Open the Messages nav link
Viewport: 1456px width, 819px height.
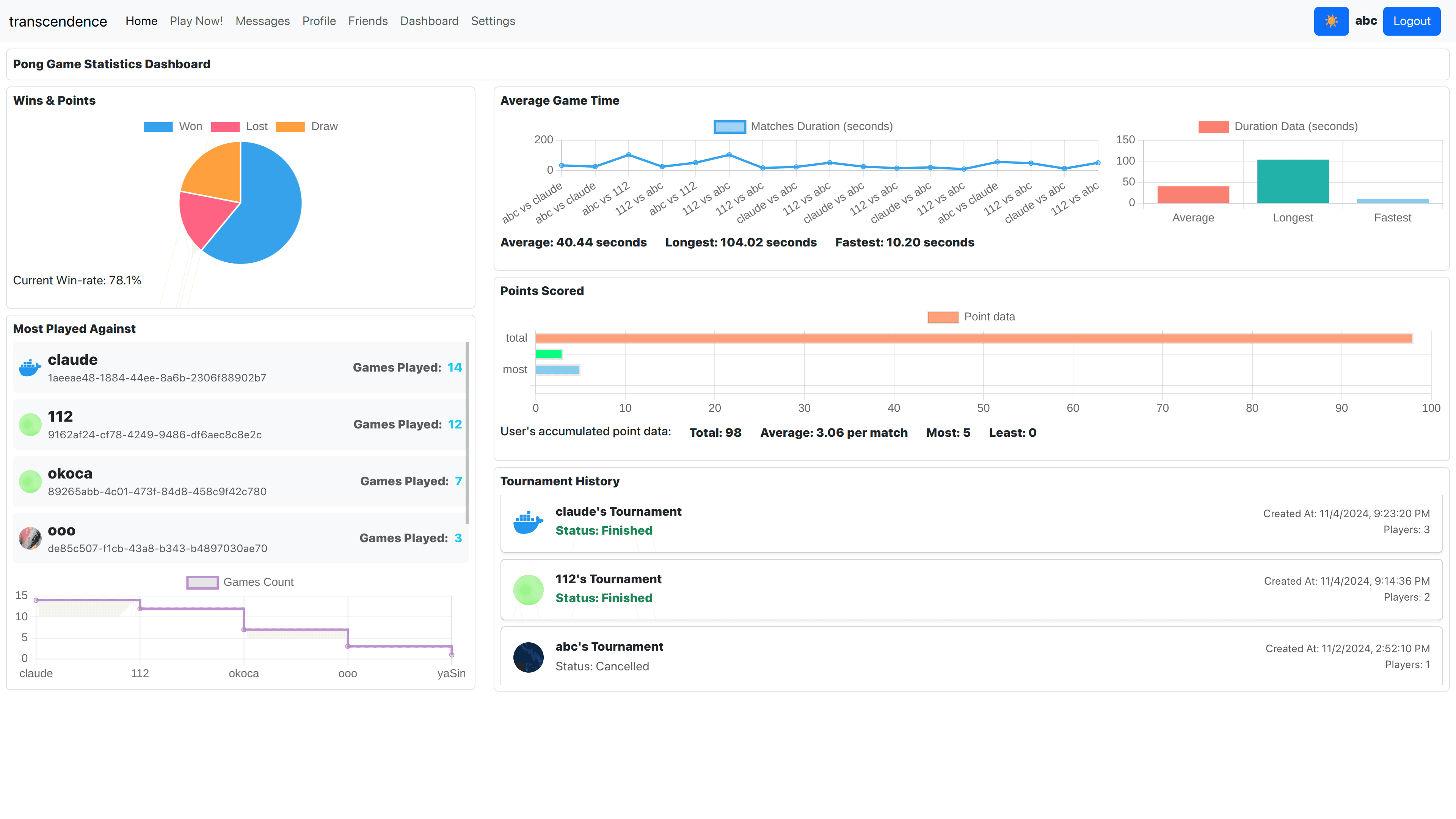tap(262, 21)
